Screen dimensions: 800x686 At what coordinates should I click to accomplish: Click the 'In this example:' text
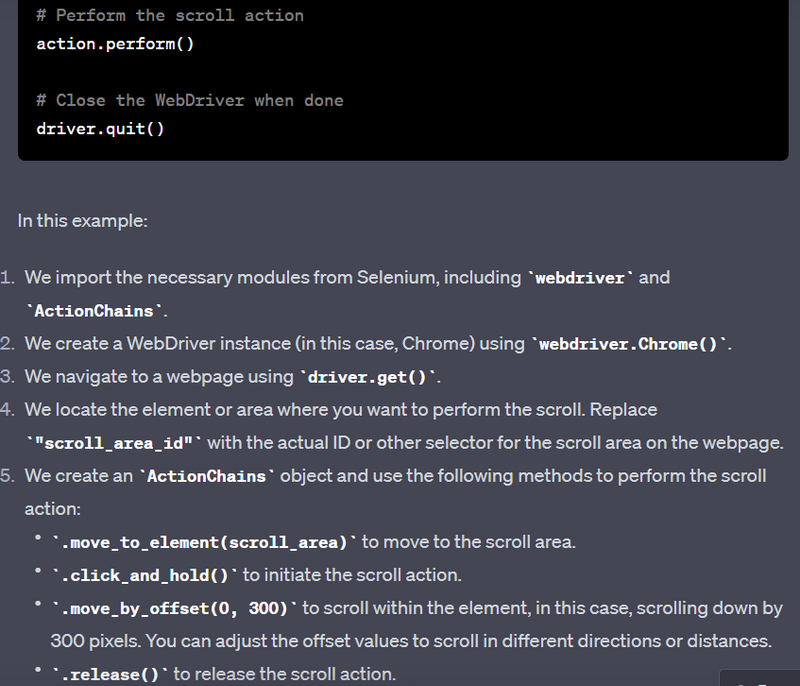pos(83,221)
